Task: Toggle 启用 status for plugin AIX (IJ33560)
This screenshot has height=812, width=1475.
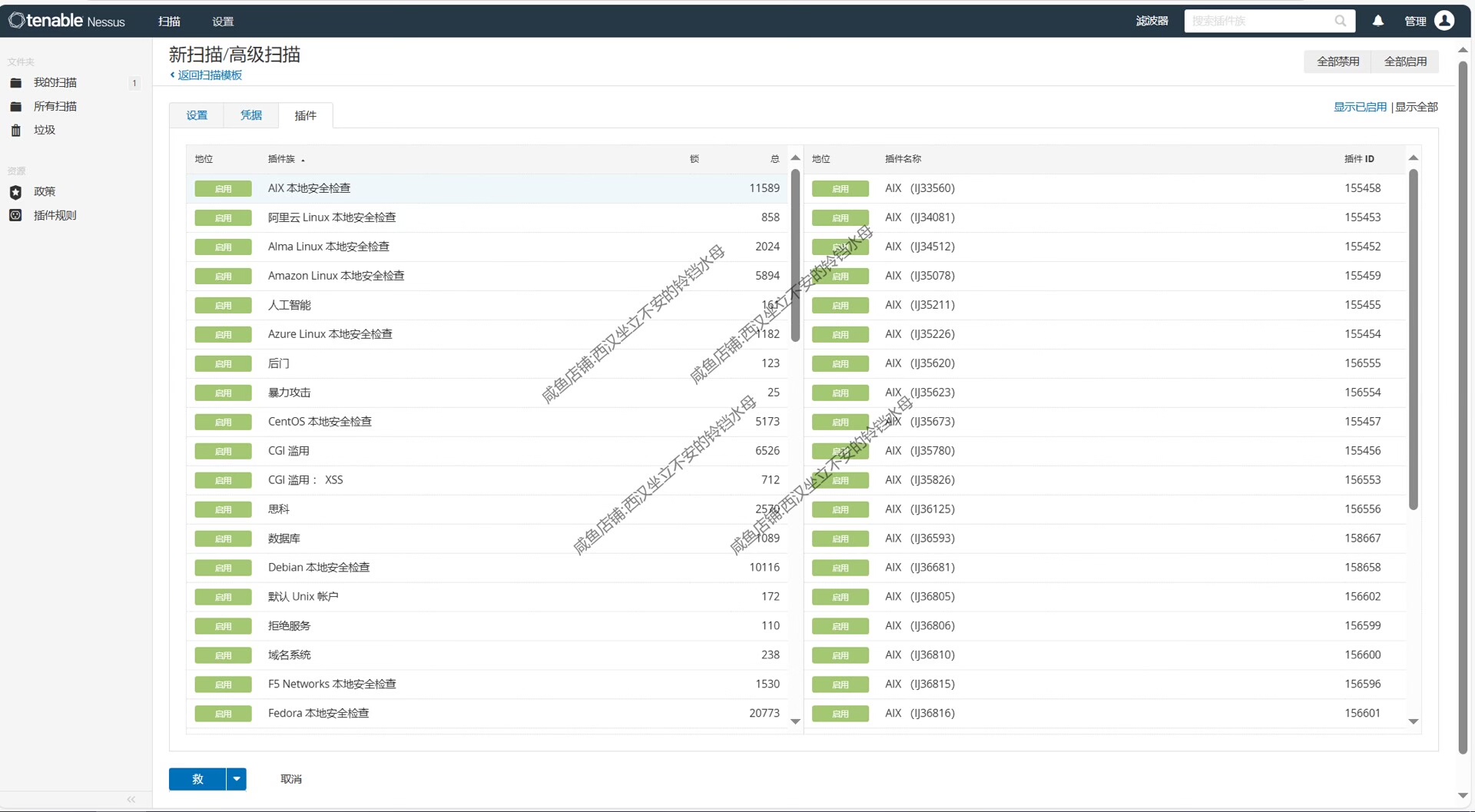Action: pyautogui.click(x=840, y=189)
